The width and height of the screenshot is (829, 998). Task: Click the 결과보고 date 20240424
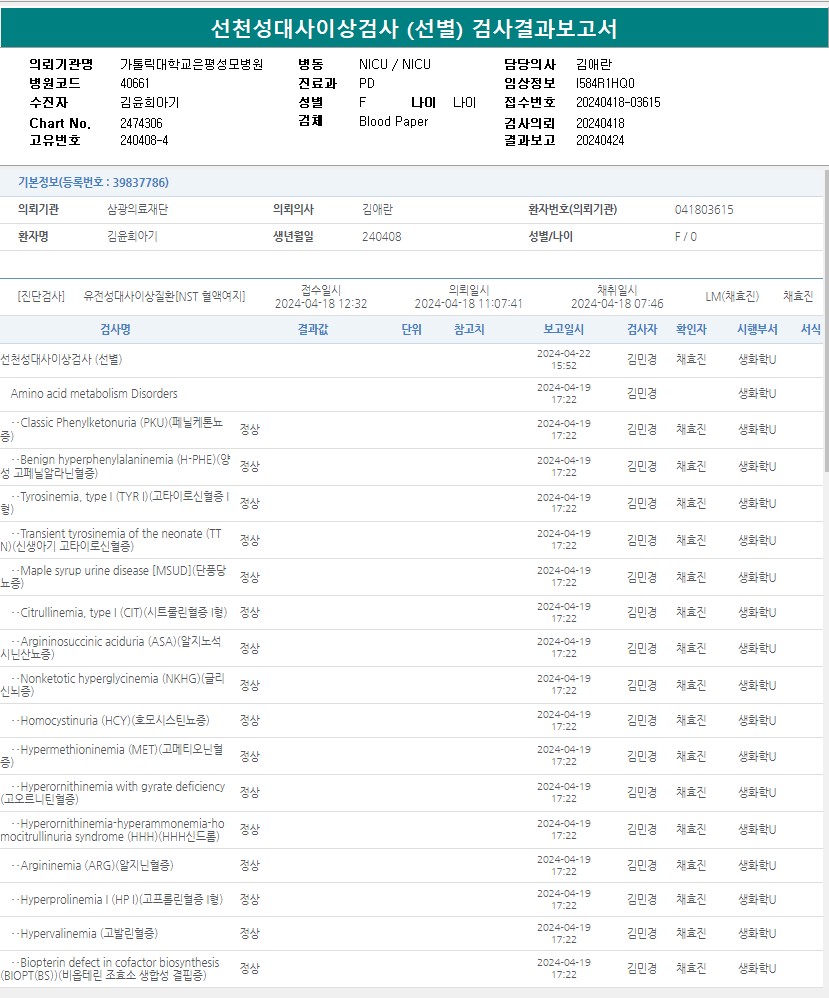tap(600, 141)
